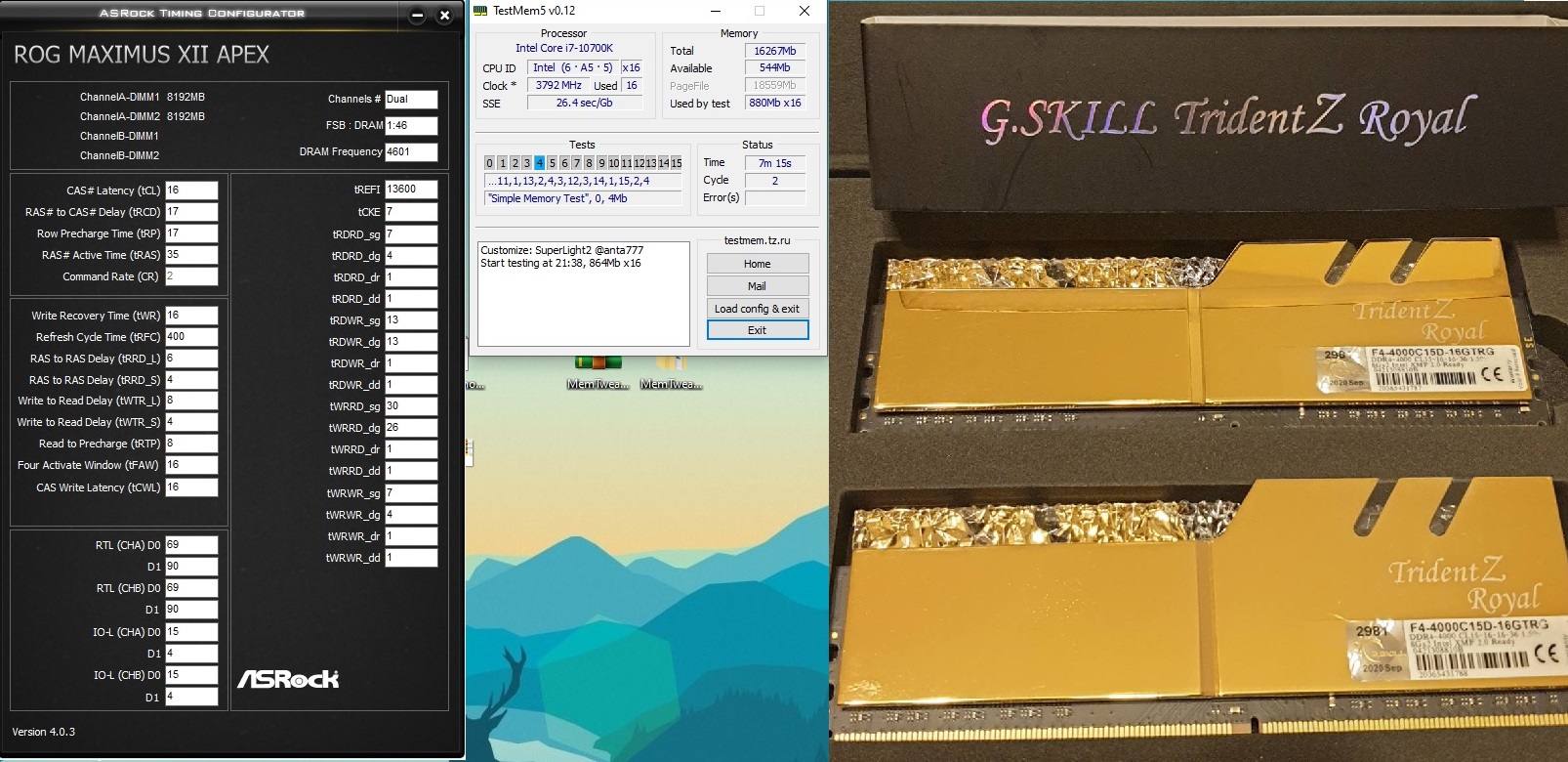This screenshot has width=1568, height=762.
Task: Click the tRDWR_dg value field
Action: (411, 342)
